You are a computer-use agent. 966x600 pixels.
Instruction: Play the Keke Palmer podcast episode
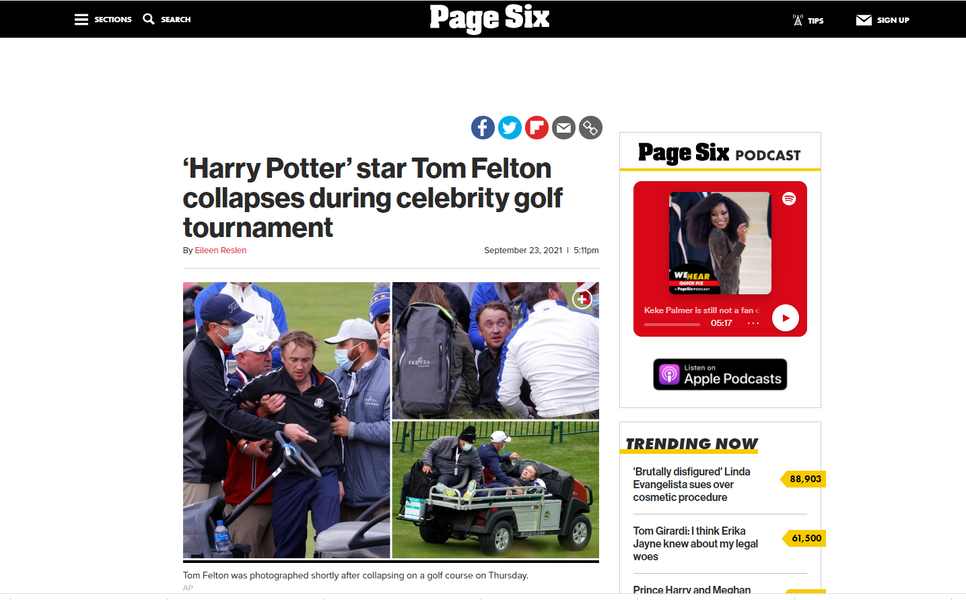pos(785,318)
